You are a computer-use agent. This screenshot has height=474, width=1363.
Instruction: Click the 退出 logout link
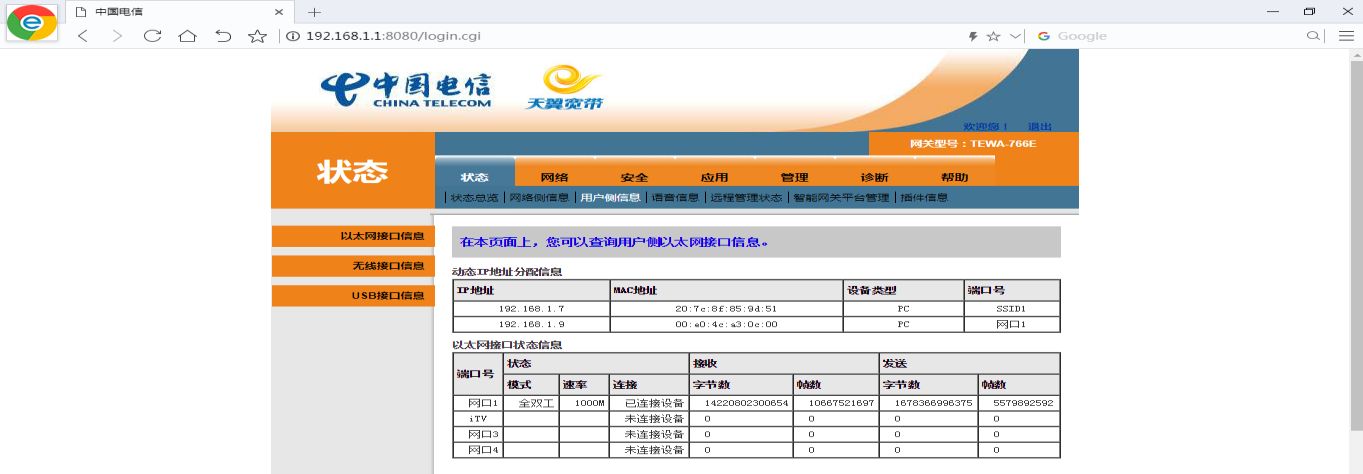tap(1040, 127)
